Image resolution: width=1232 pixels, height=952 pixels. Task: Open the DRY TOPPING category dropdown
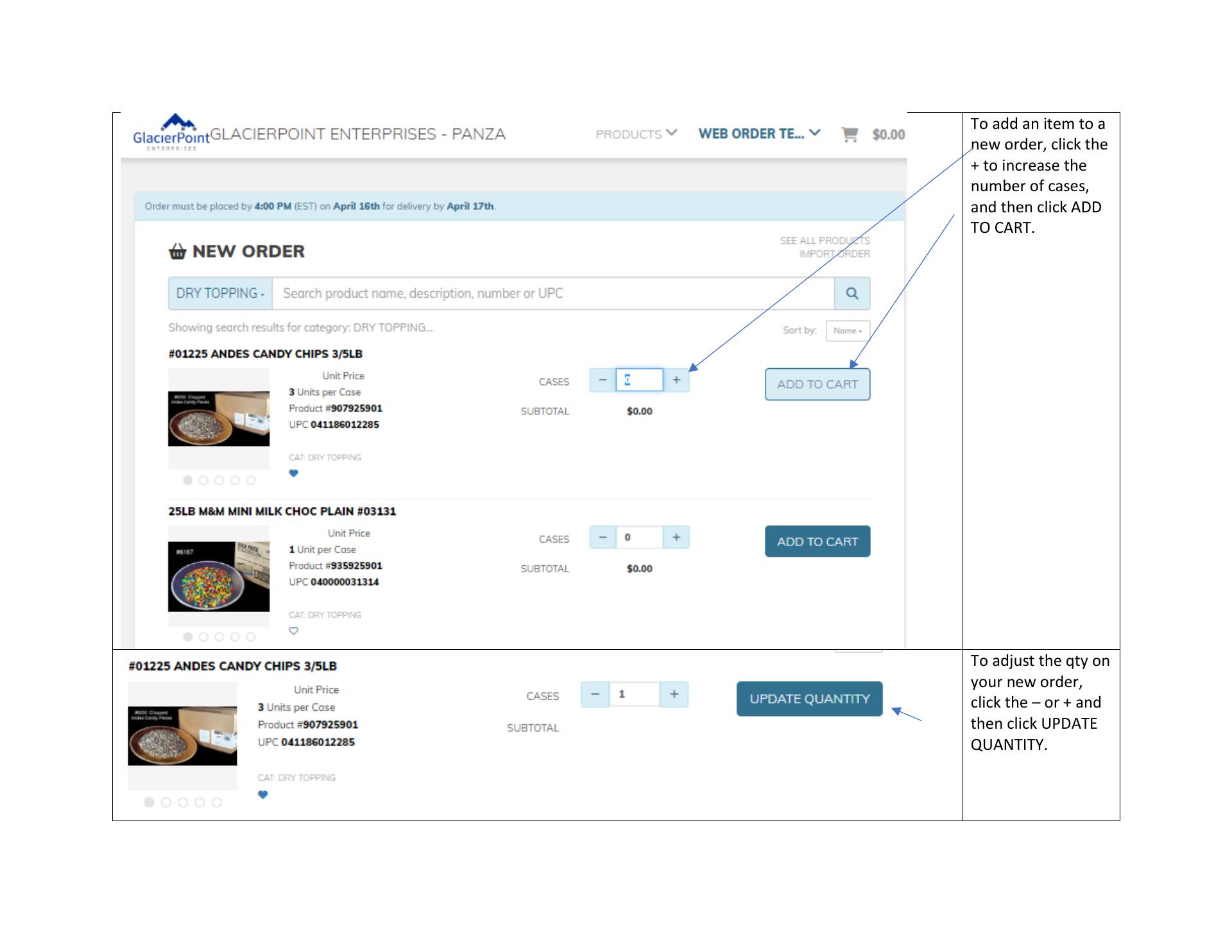(x=220, y=293)
